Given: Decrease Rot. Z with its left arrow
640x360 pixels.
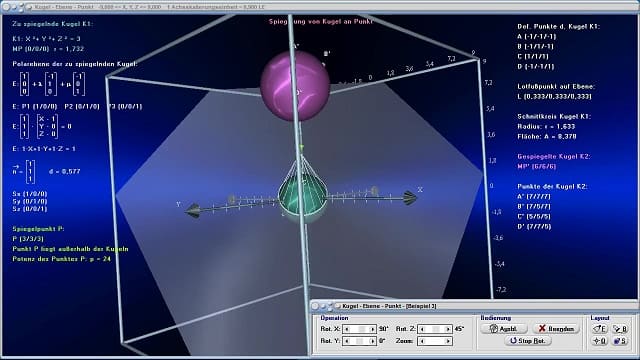Looking at the screenshot, I should click(x=422, y=329).
